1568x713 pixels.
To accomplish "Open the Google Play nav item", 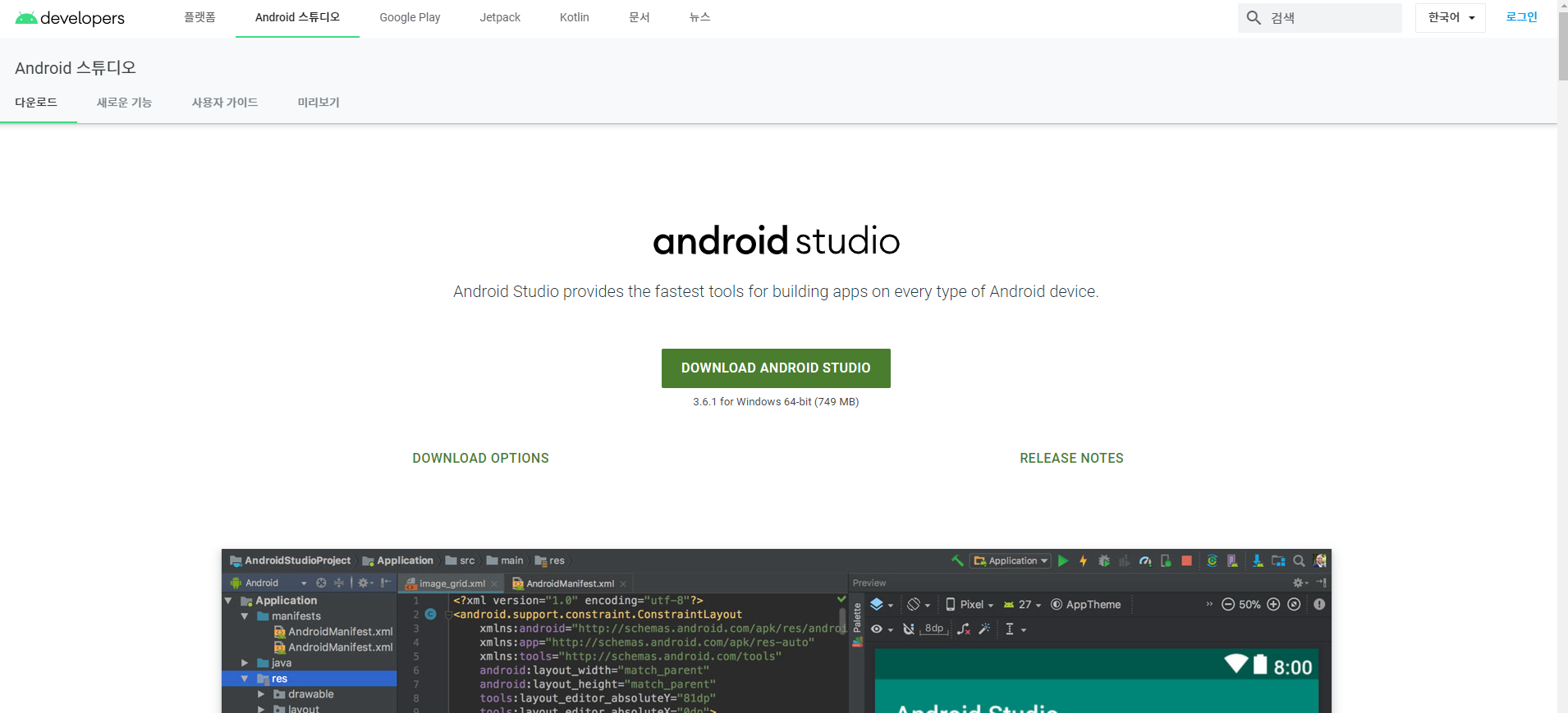I will [x=410, y=17].
